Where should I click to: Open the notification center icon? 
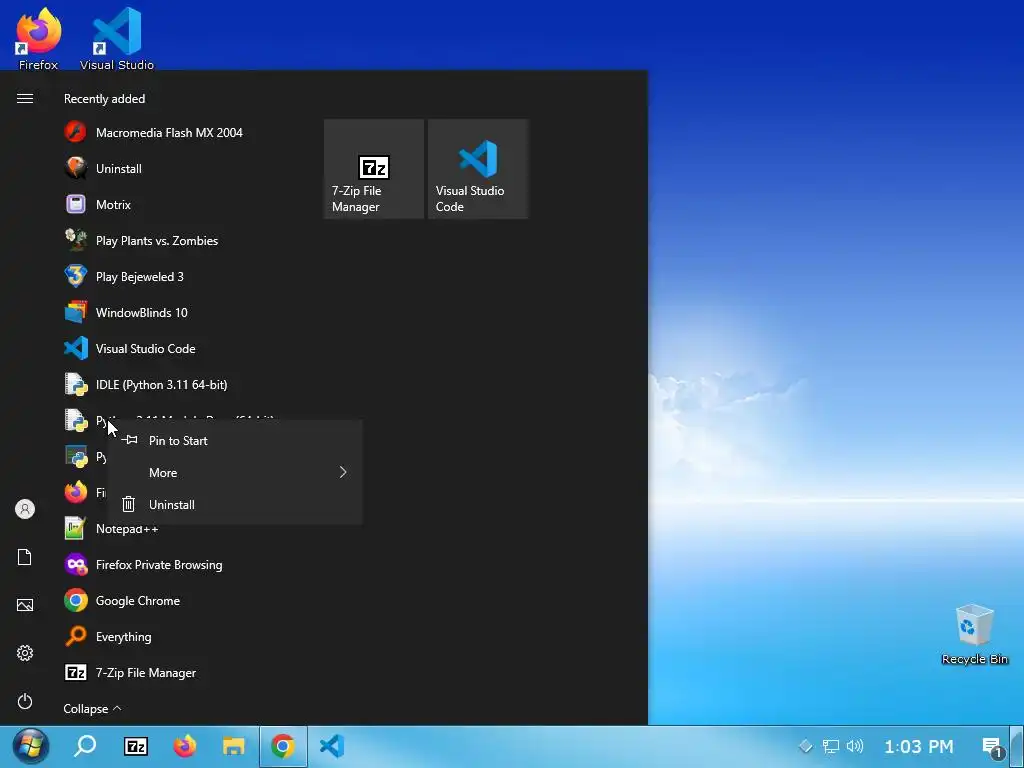[x=992, y=746]
